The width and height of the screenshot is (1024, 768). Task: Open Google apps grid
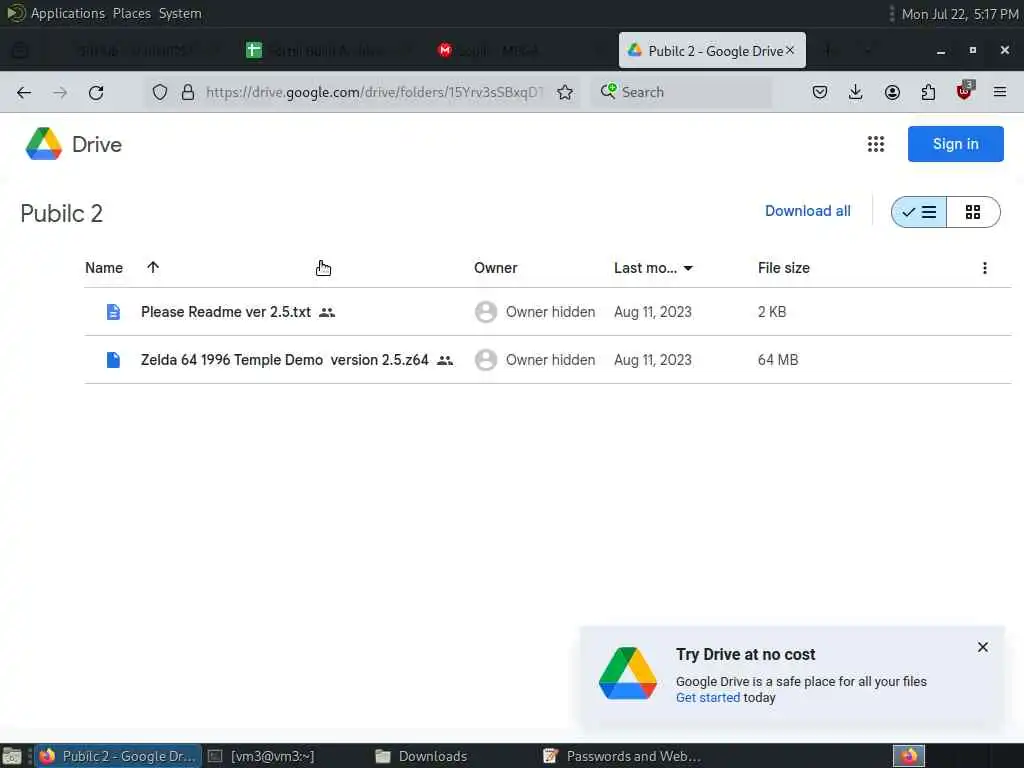point(876,144)
